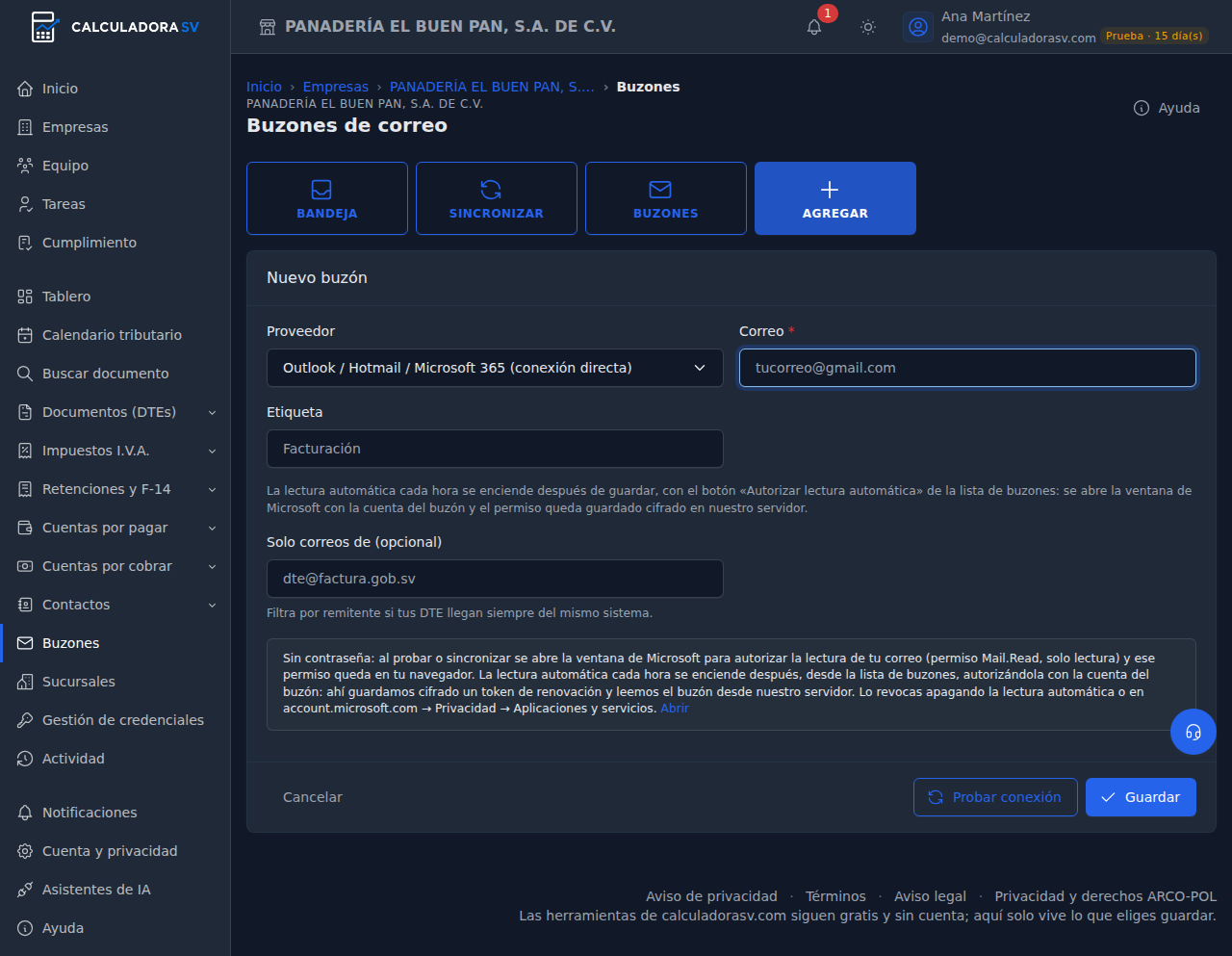The image size is (1232, 956).
Task: Click the Cumplimiento icon in sidebar
Action: (x=25, y=243)
